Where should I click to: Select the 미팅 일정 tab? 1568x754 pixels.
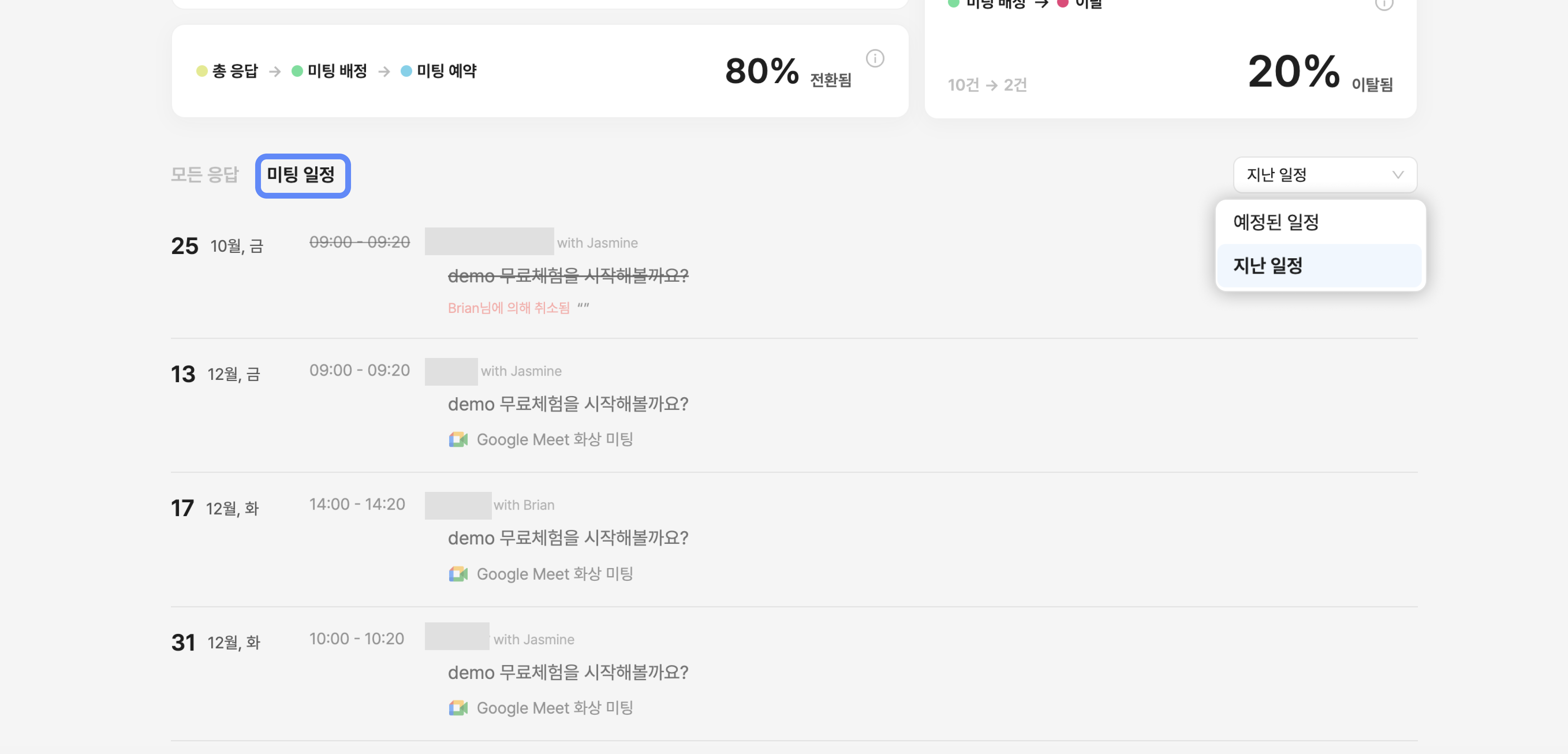301,175
